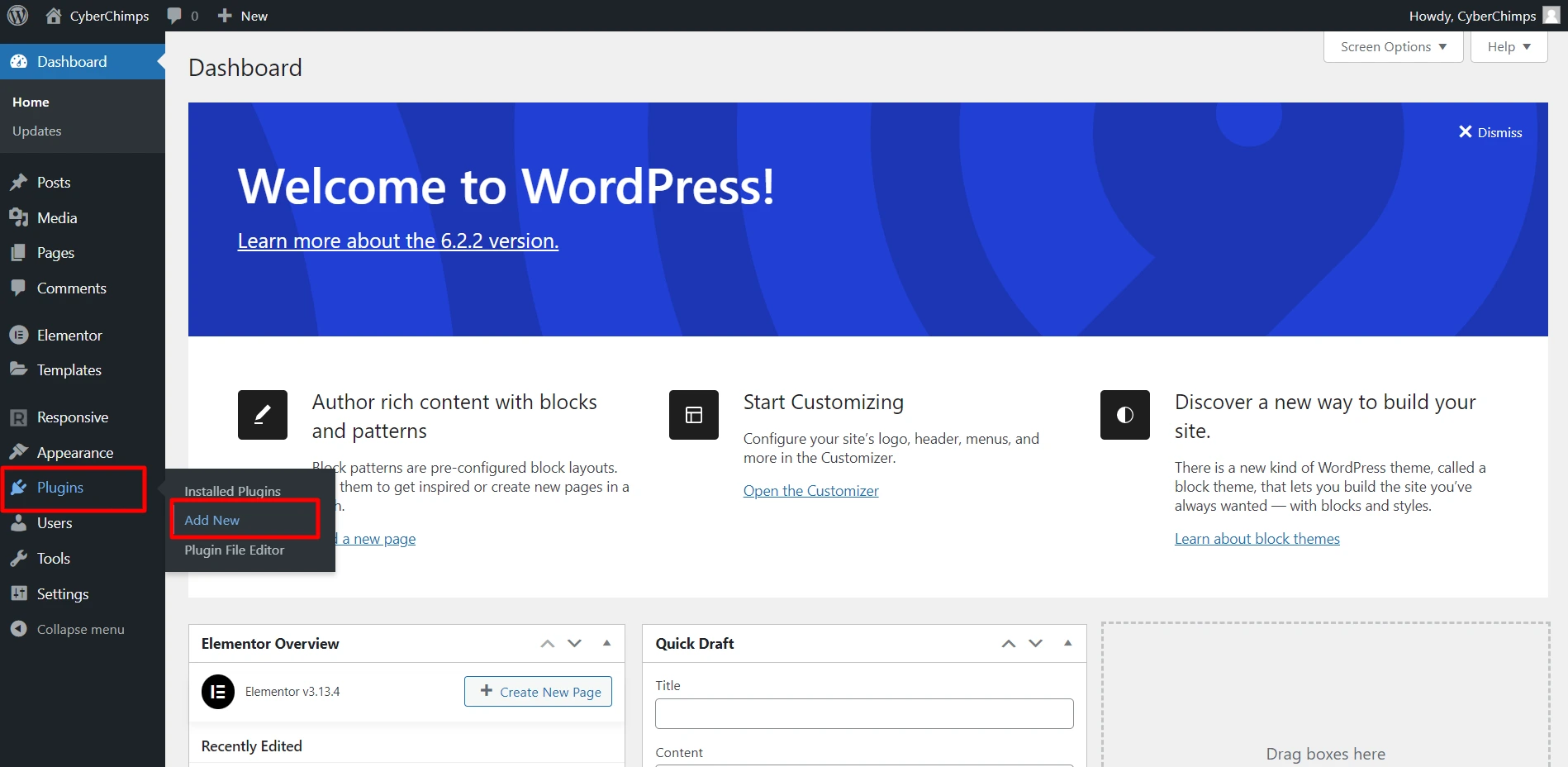Image resolution: width=1568 pixels, height=767 pixels.
Task: Click the Posts pushpin icon
Action: 19,183
